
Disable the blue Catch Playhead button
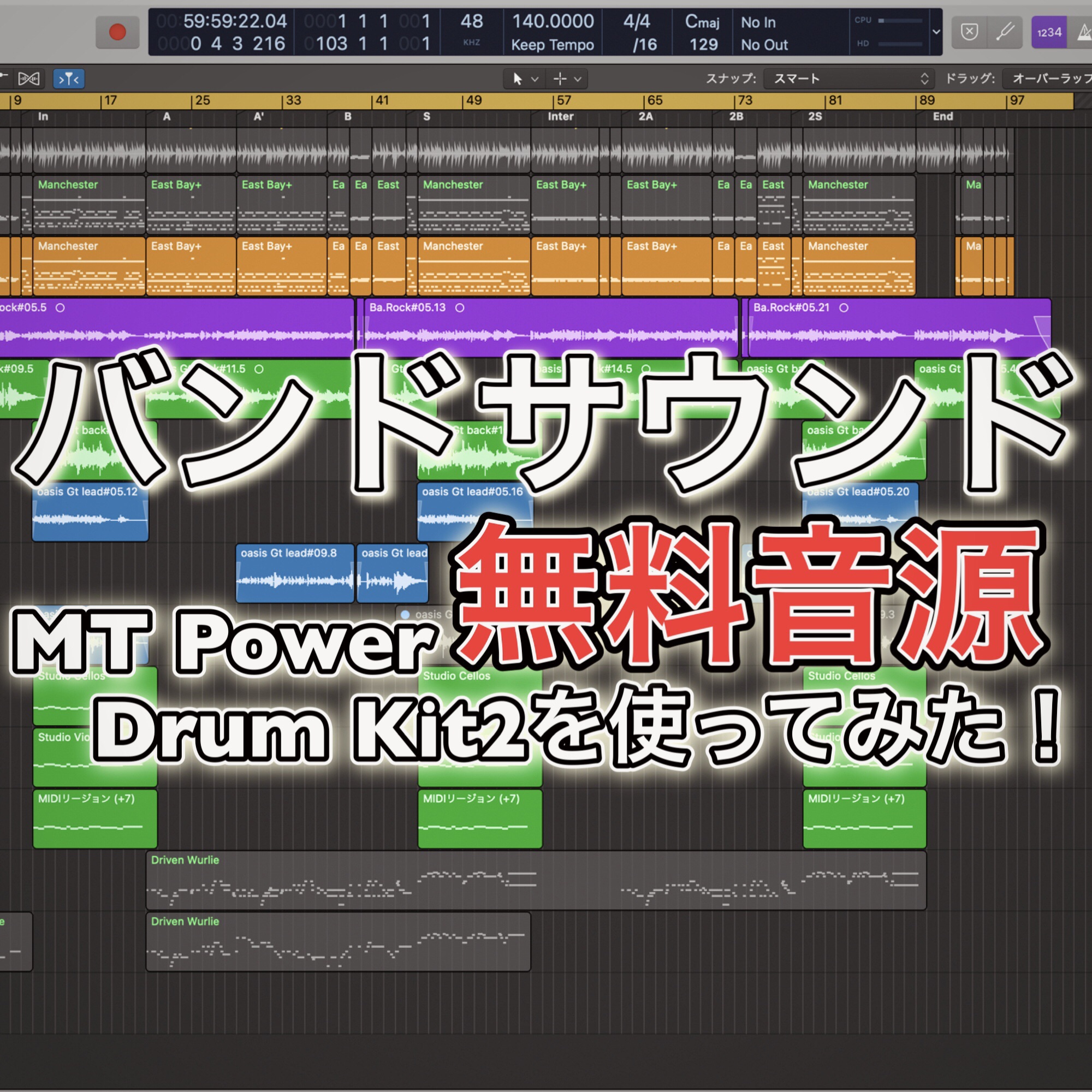pyautogui.click(x=69, y=79)
